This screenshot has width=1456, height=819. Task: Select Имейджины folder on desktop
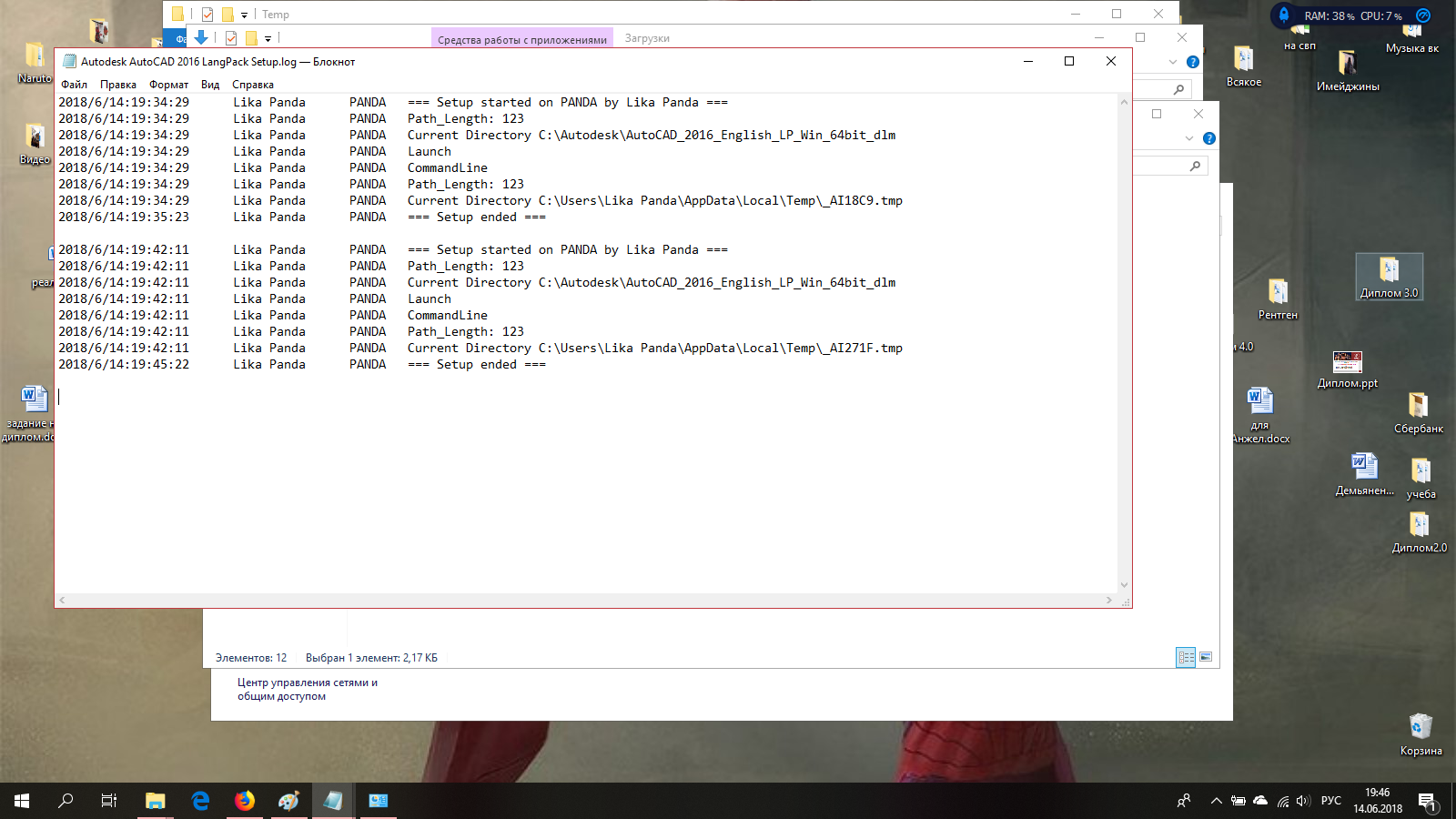tap(1348, 71)
